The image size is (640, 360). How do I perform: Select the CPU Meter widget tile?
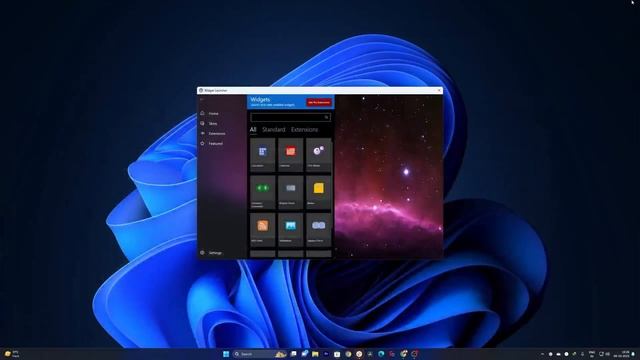[318, 154]
